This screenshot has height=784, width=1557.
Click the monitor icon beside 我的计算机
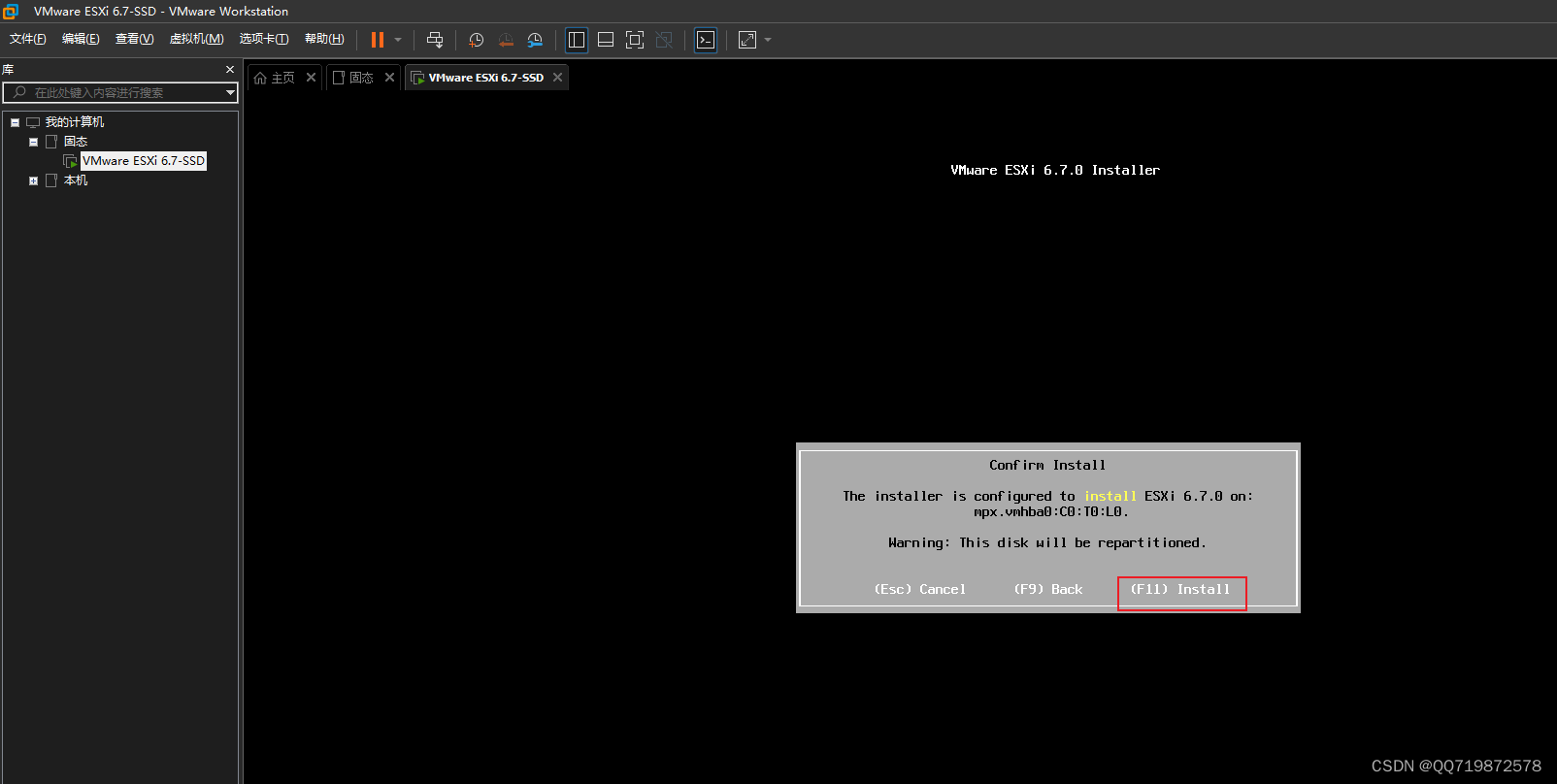[33, 122]
